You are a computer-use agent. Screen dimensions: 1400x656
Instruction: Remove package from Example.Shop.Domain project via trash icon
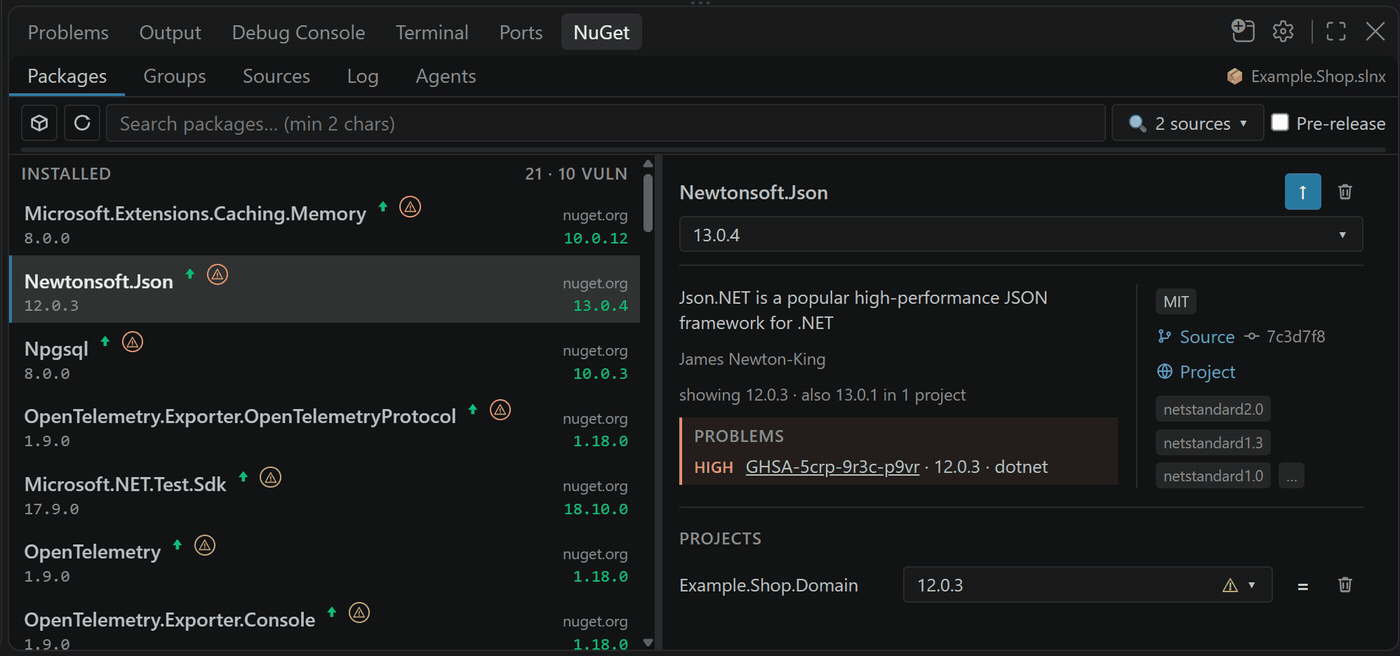pos(1345,585)
